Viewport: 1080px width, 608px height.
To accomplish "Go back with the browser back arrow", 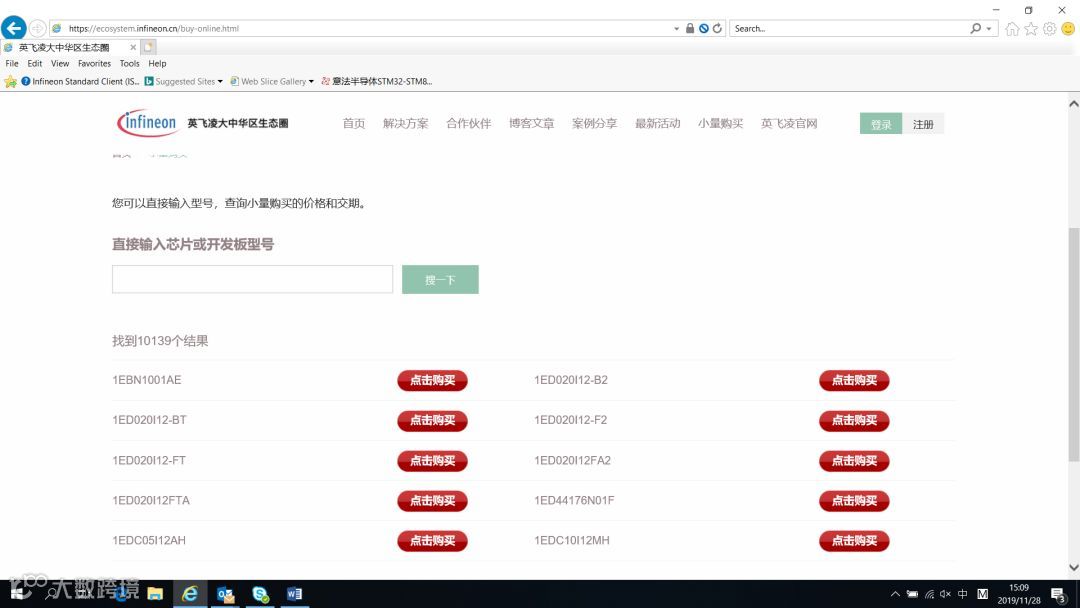I will (14, 28).
